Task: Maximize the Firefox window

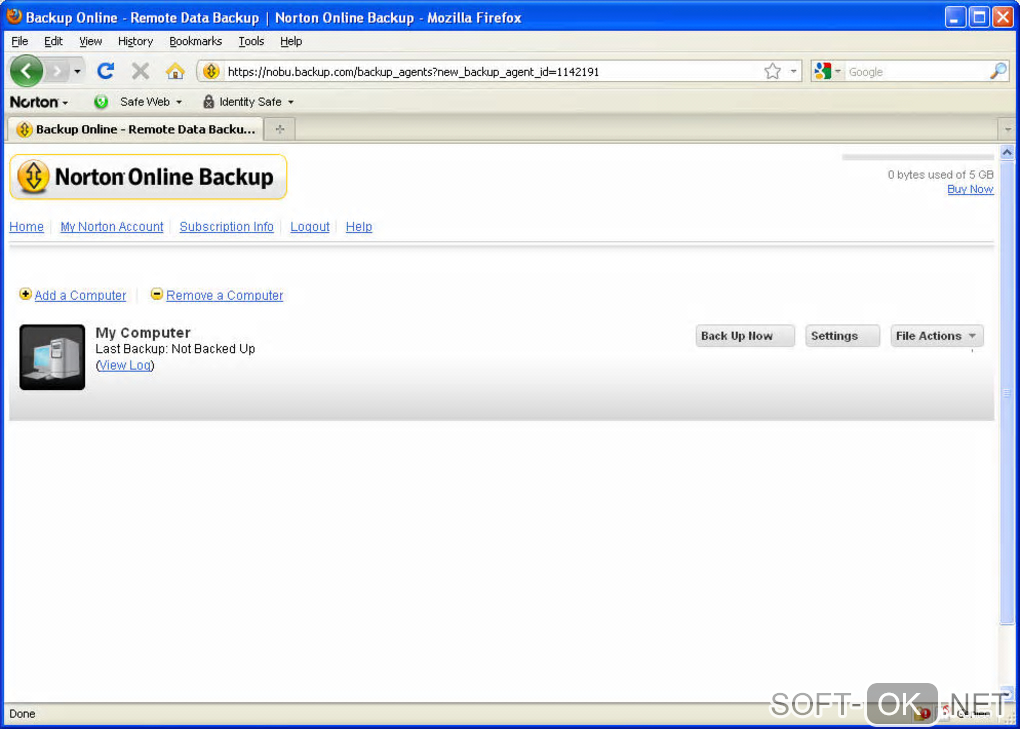Action: (x=978, y=17)
